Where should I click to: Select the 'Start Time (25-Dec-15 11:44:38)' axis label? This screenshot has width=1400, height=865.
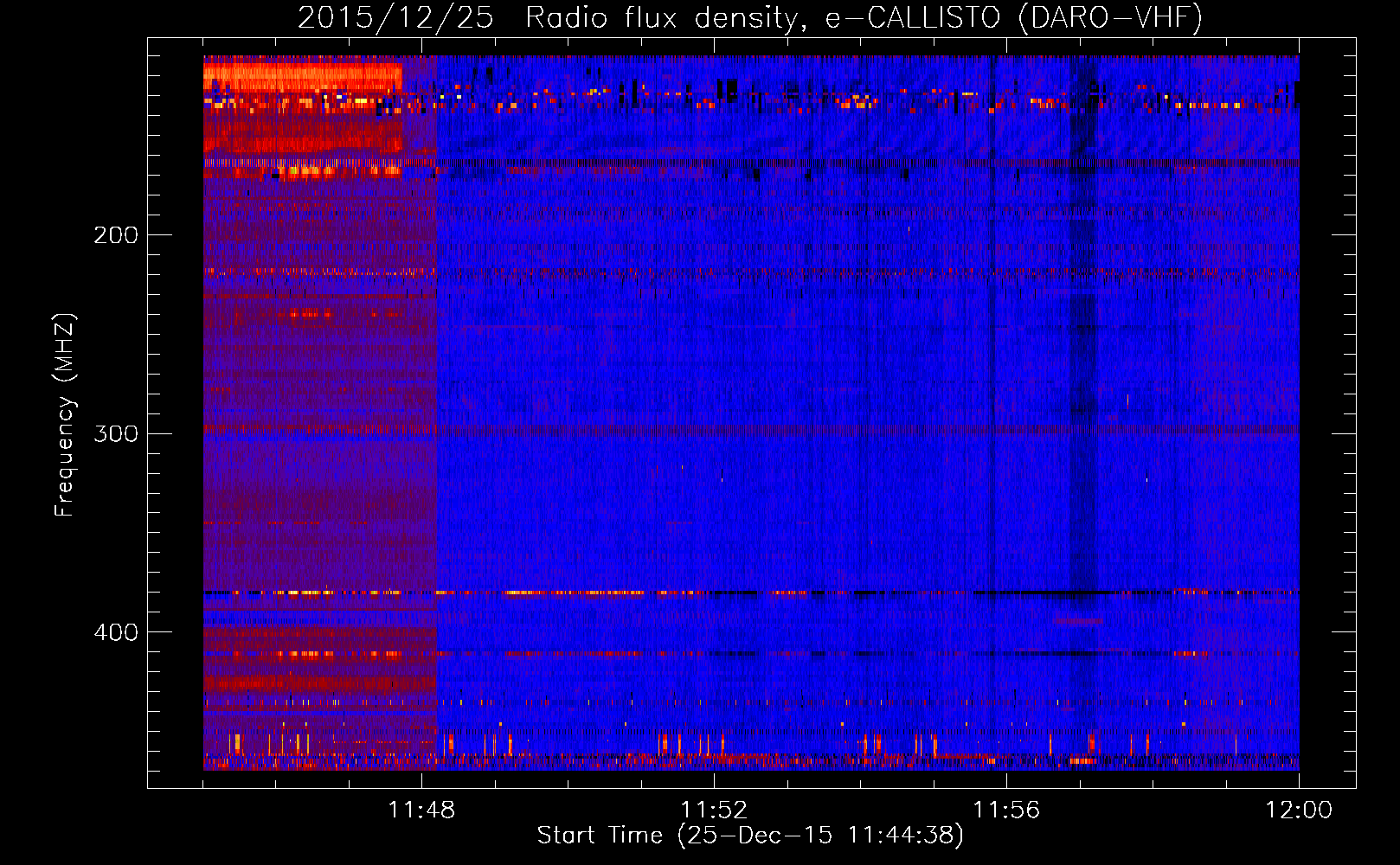point(750,836)
